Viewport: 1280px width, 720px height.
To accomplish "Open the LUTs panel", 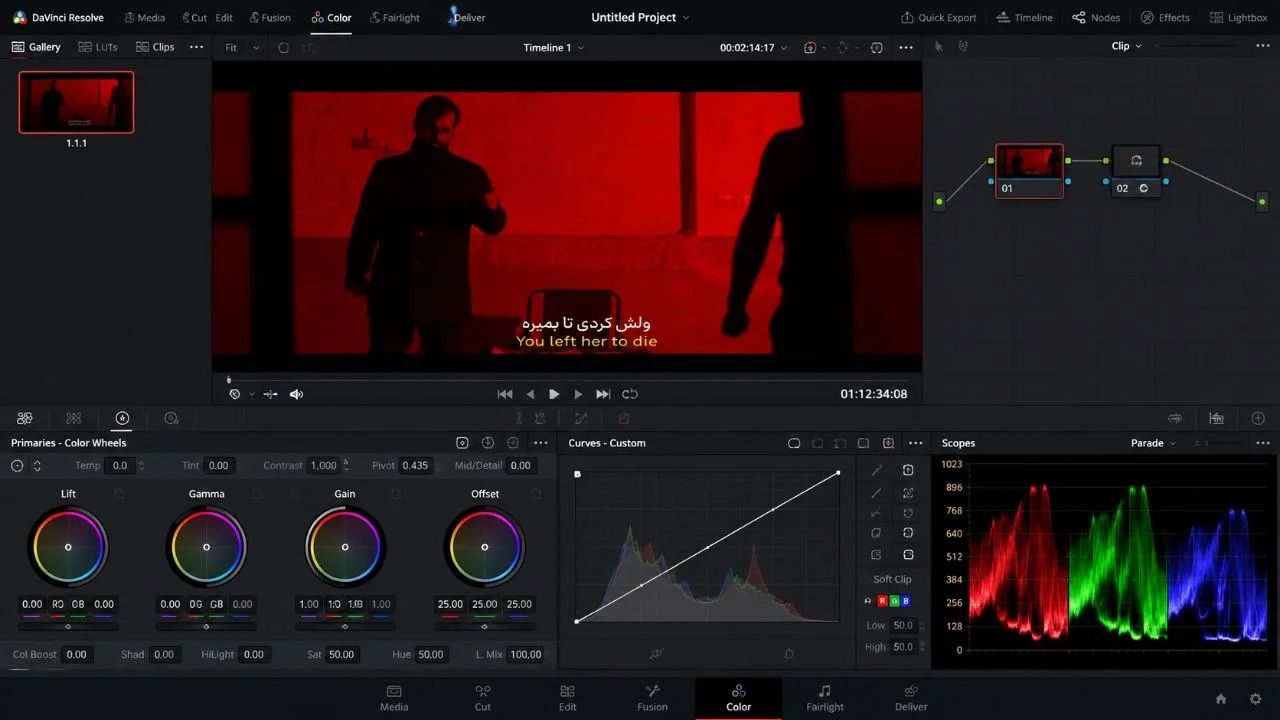I will point(98,47).
